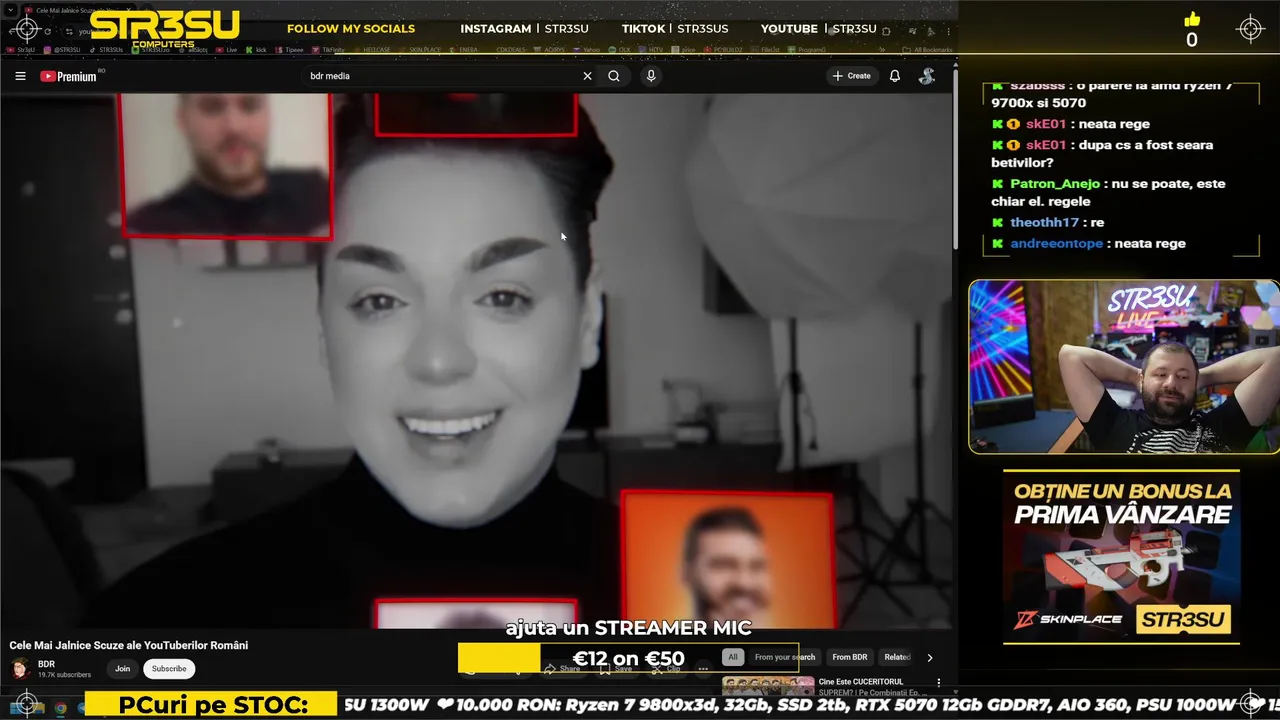
Task: Click chat username theothh17
Action: [1044, 222]
